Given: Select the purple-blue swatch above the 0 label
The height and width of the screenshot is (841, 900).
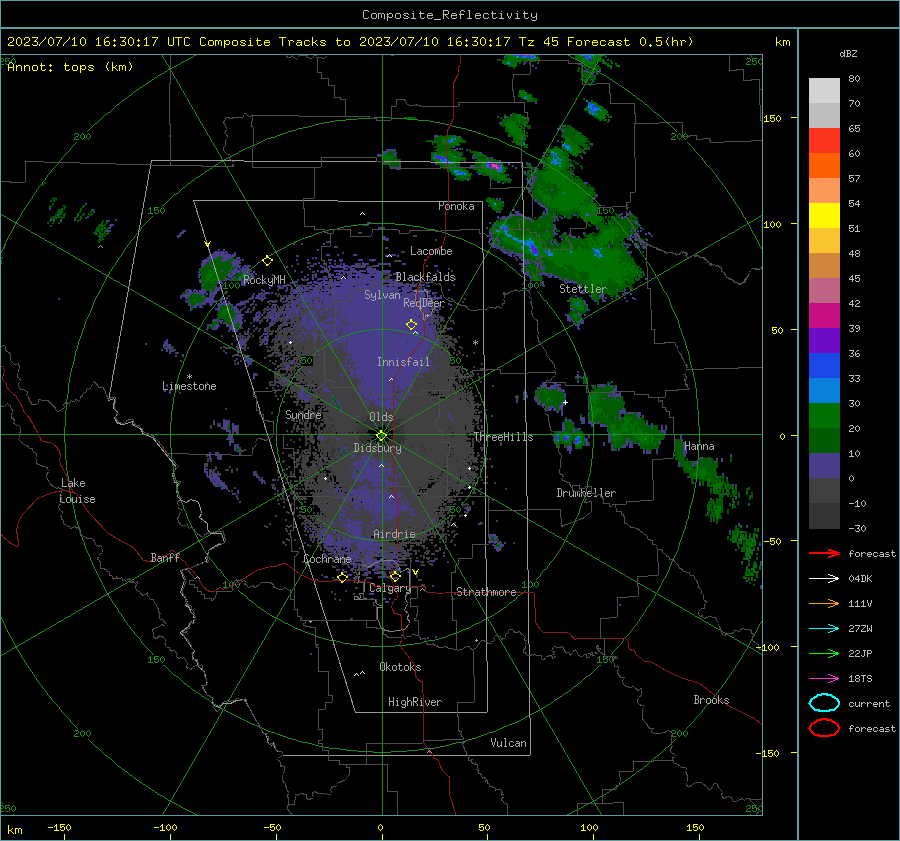Looking at the screenshot, I should click(x=824, y=465).
